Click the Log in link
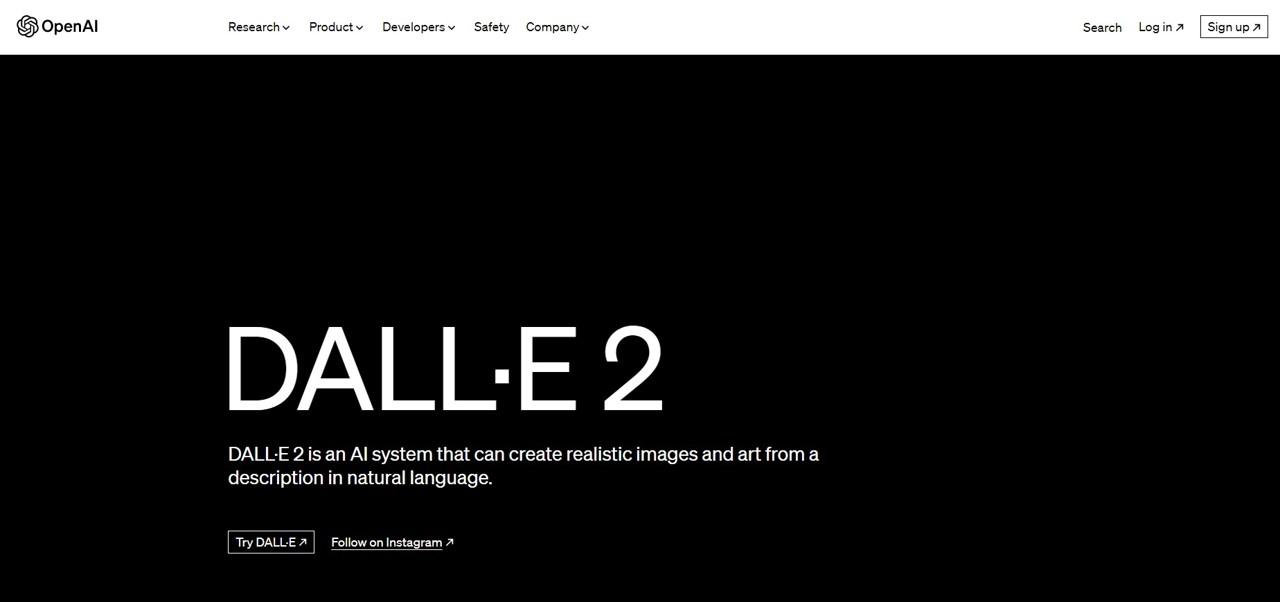This screenshot has width=1280, height=602. click(x=1161, y=27)
